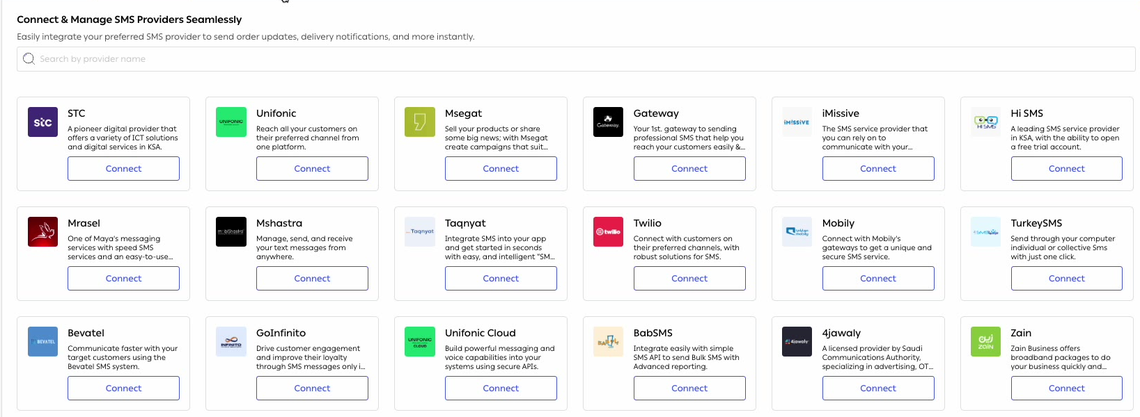Click the Bevatel blue logo
Viewport: 1140px width, 417px height.
tap(42, 341)
